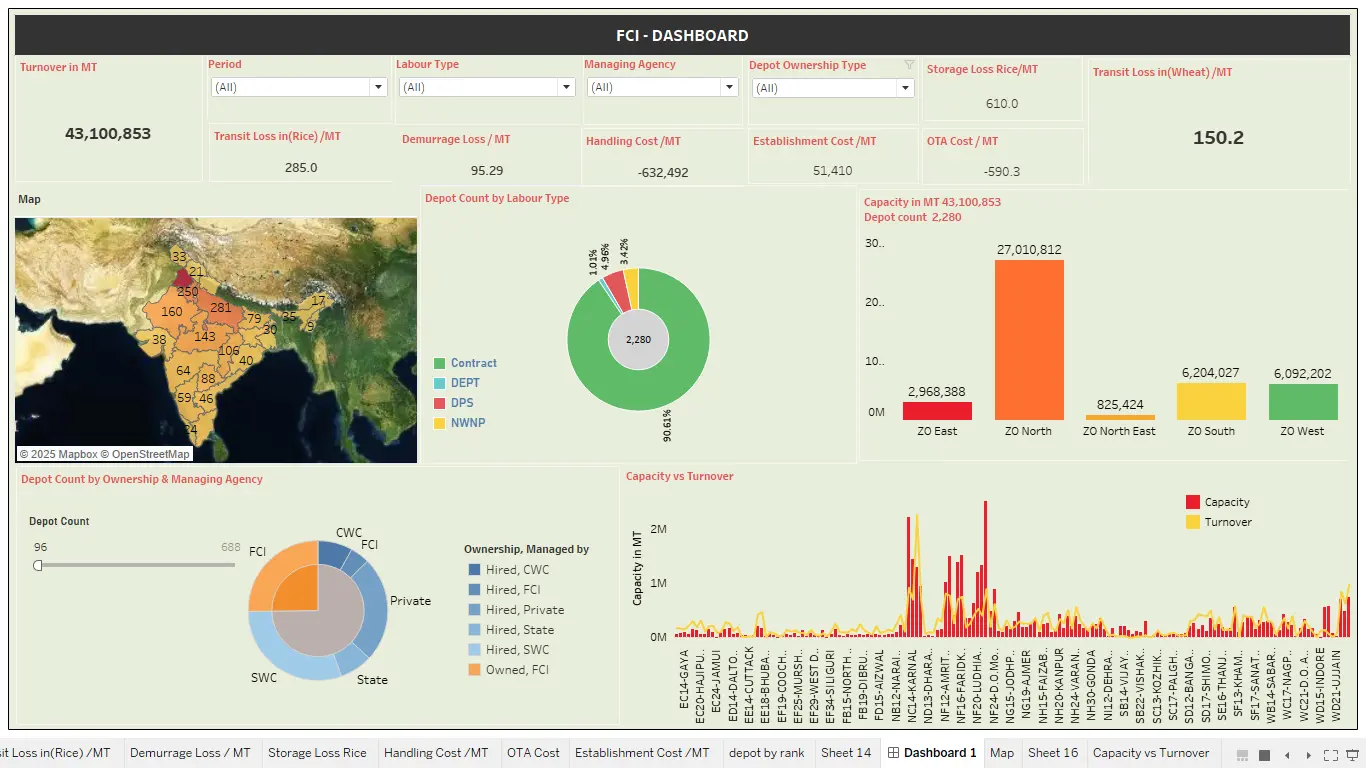Select the ZO West green bar

click(1303, 402)
